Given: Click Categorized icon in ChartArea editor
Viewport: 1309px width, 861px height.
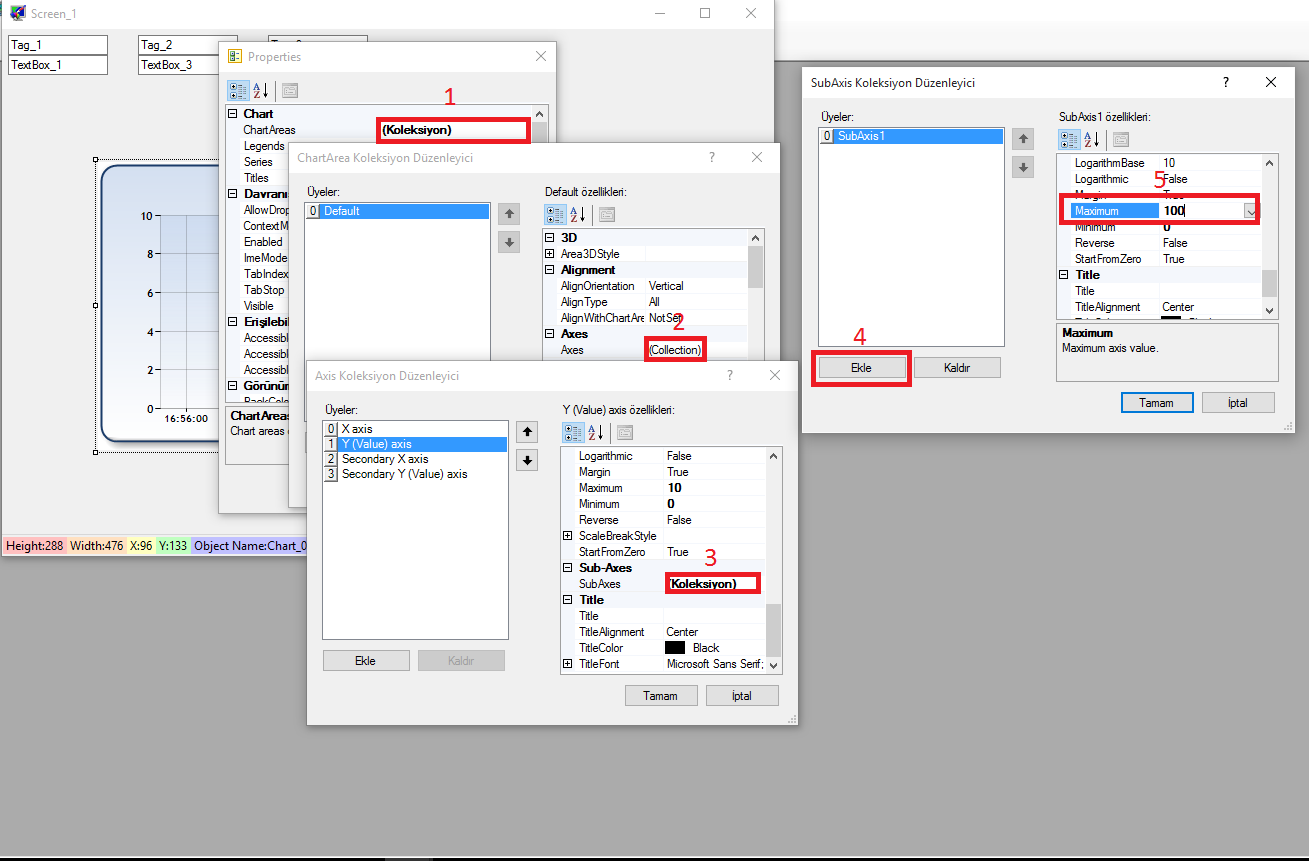Looking at the screenshot, I should pyautogui.click(x=555, y=214).
